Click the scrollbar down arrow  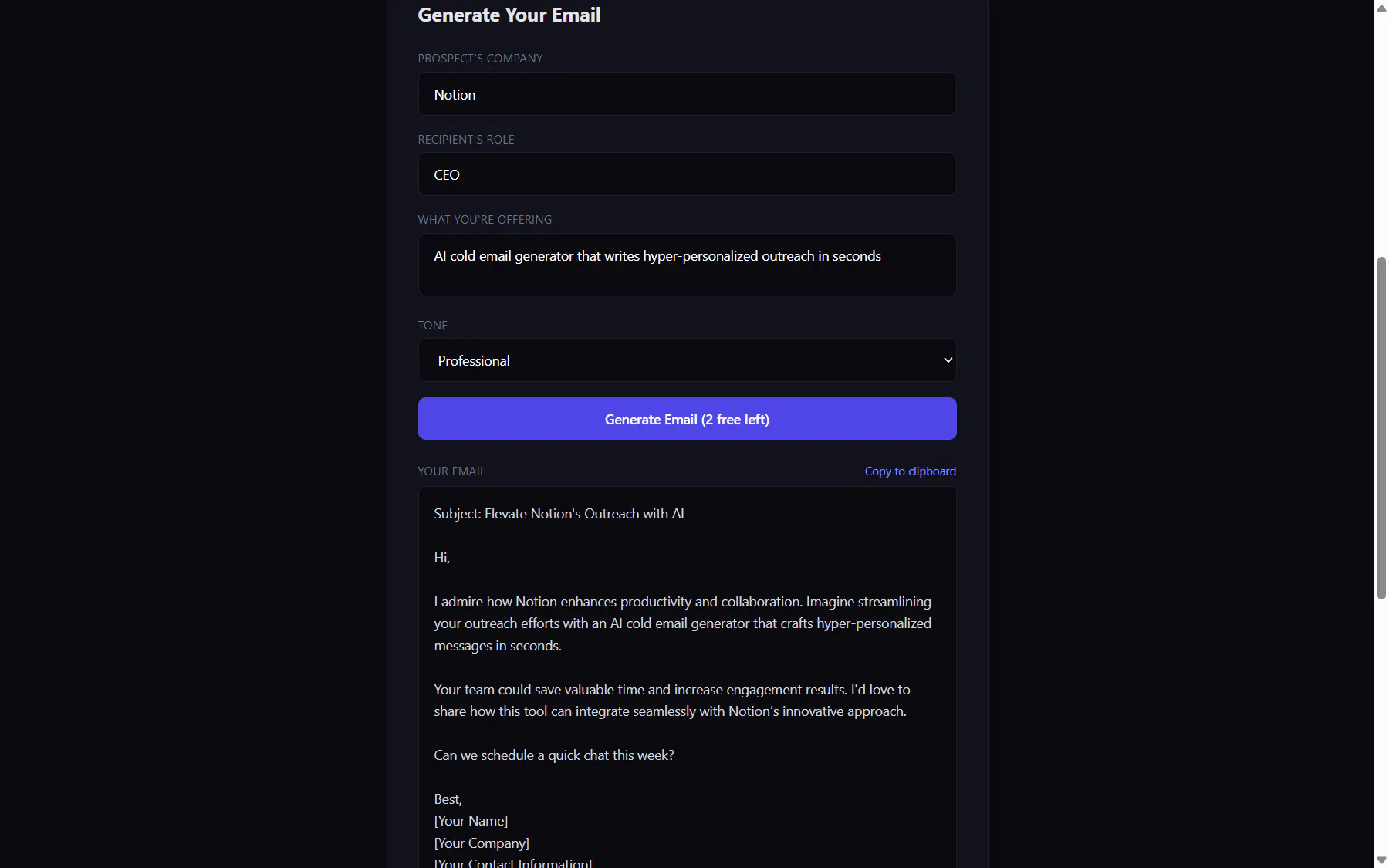pyautogui.click(x=1381, y=860)
